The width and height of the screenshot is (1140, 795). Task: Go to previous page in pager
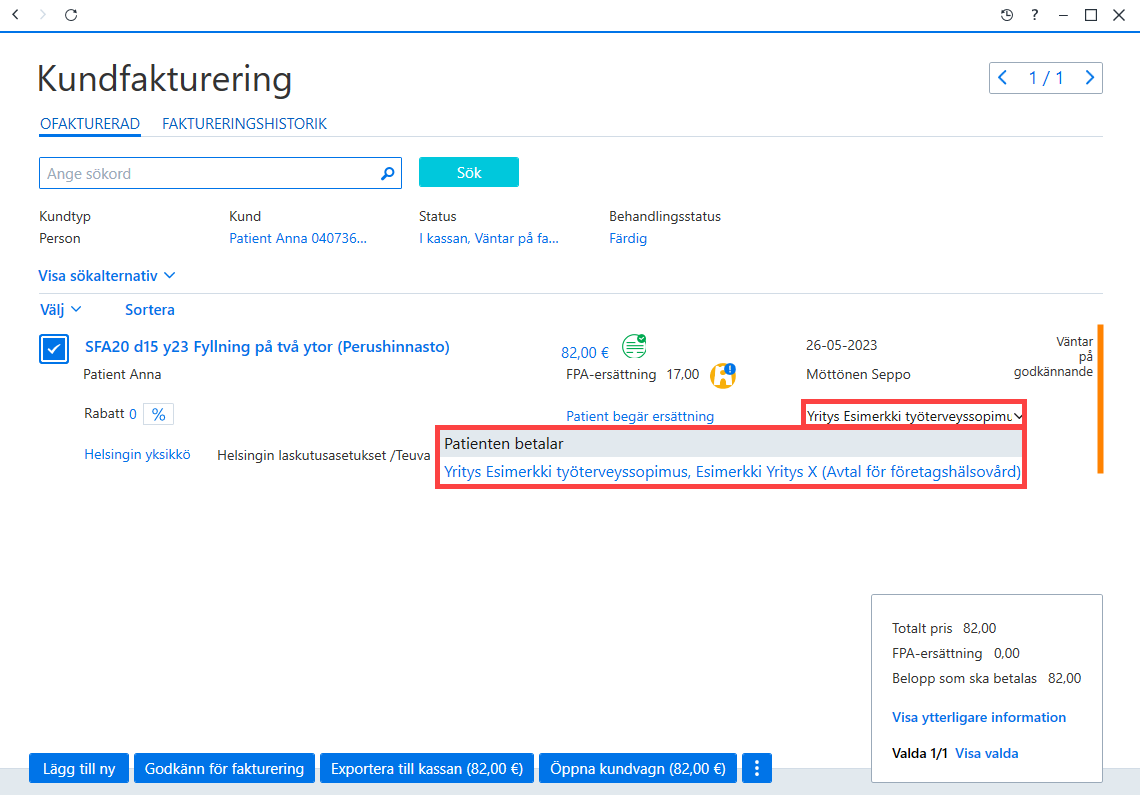point(1003,78)
